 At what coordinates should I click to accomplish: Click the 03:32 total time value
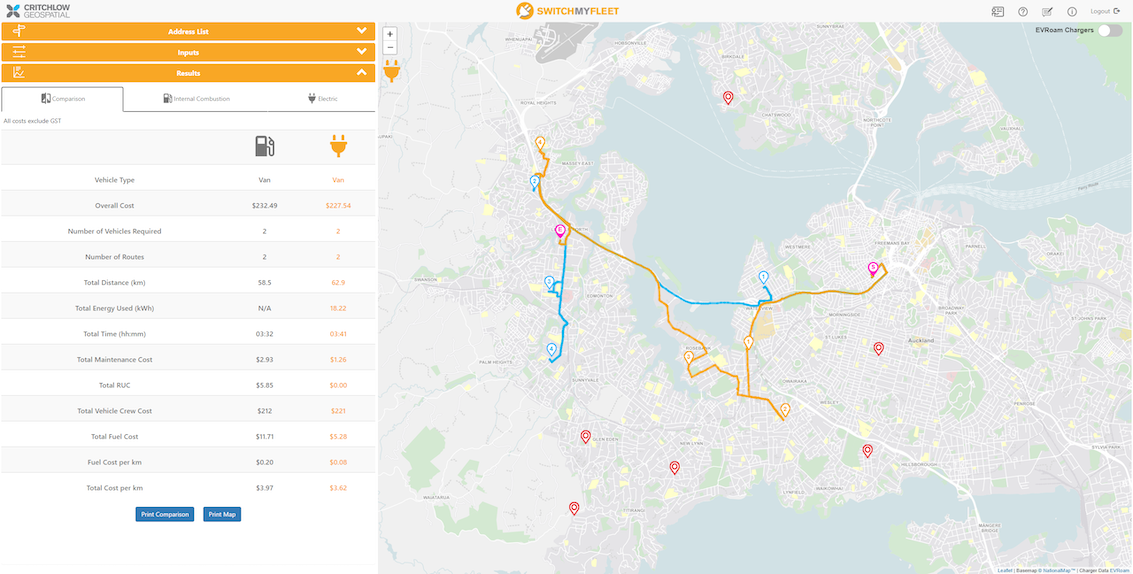(264, 334)
